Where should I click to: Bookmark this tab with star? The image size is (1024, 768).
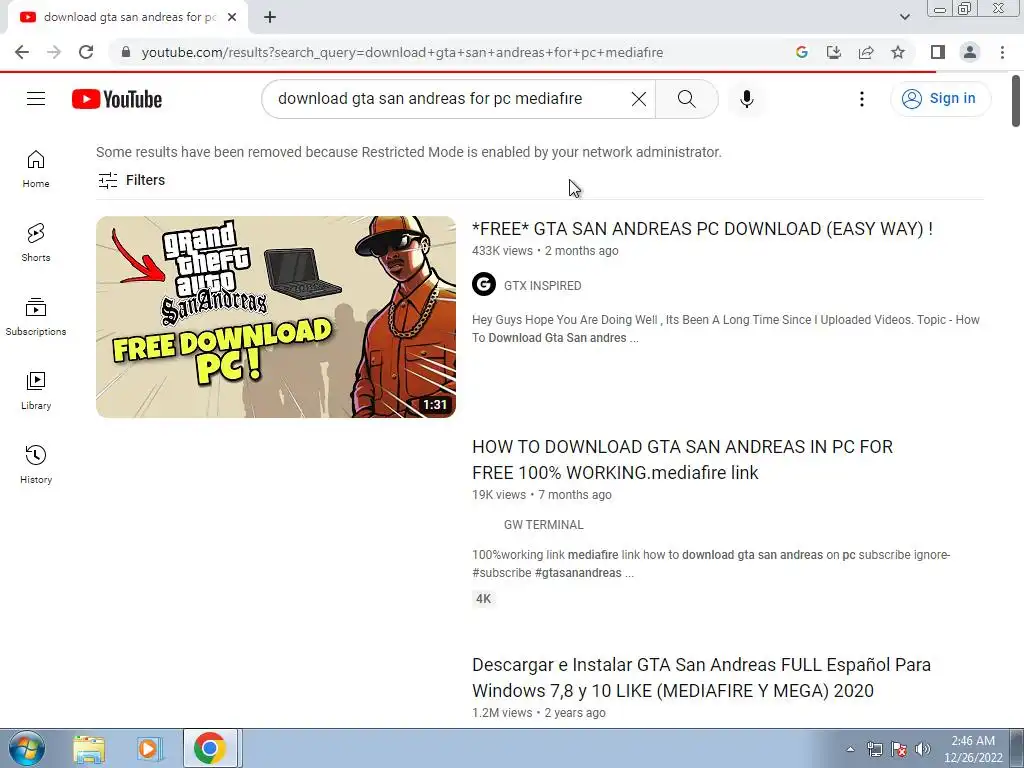coord(898,52)
